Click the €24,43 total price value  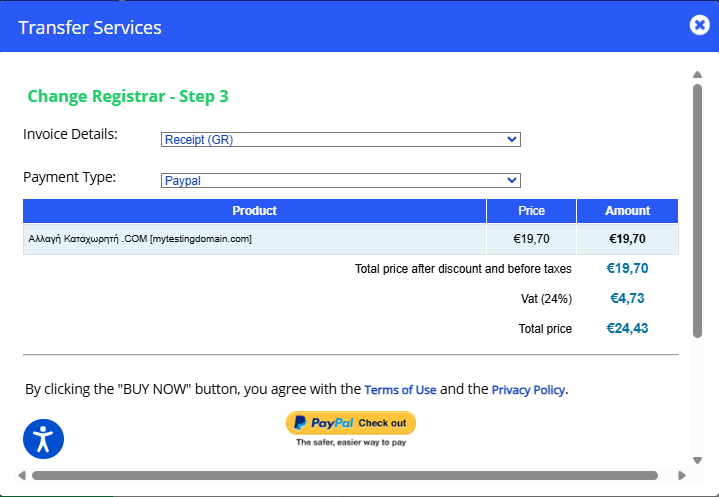click(627, 329)
